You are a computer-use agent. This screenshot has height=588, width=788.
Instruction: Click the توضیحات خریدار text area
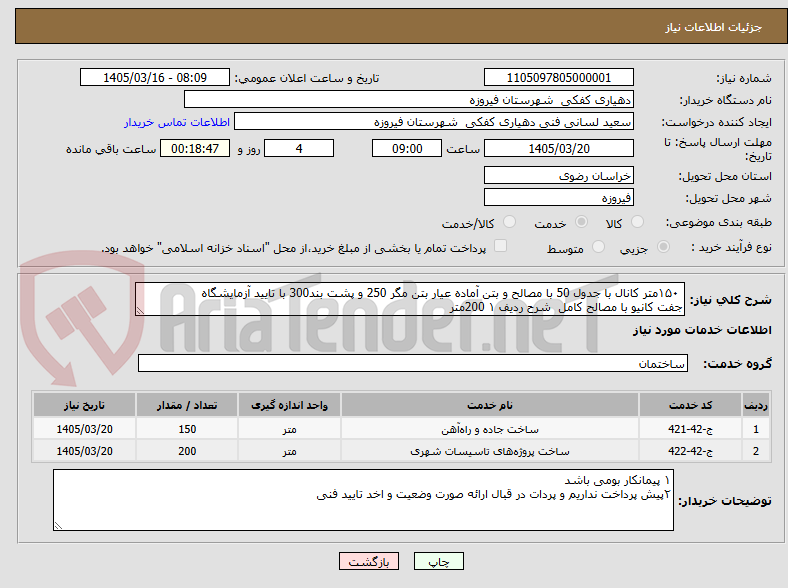[x=363, y=500]
